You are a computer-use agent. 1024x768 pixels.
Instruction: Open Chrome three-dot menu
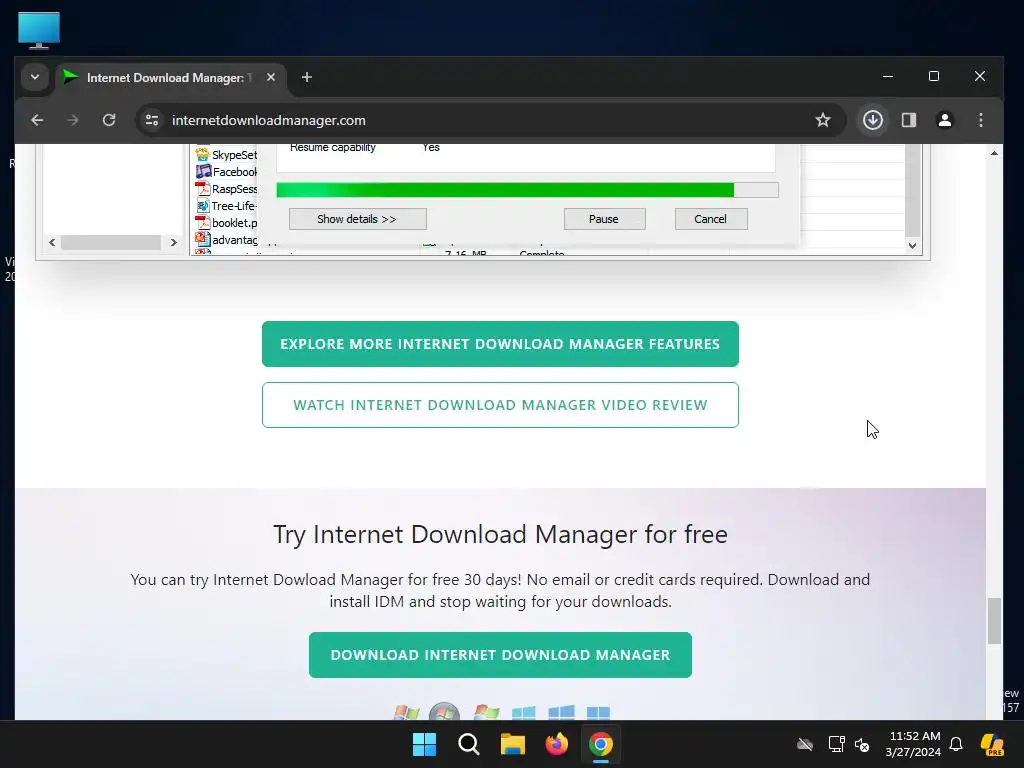coord(980,120)
